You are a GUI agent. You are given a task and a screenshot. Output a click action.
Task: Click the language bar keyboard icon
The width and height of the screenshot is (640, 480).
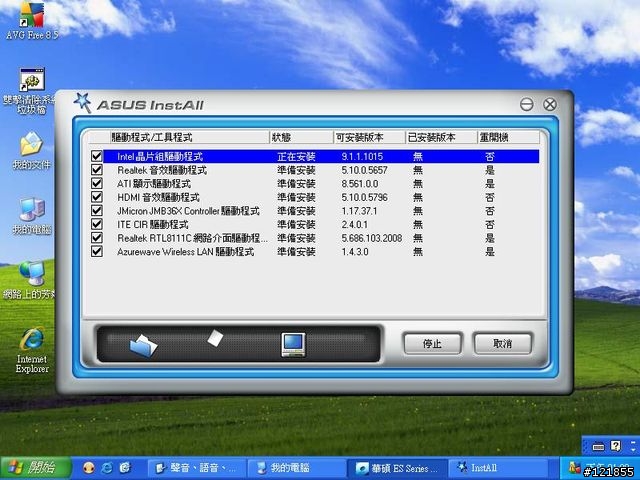[x=598, y=447]
